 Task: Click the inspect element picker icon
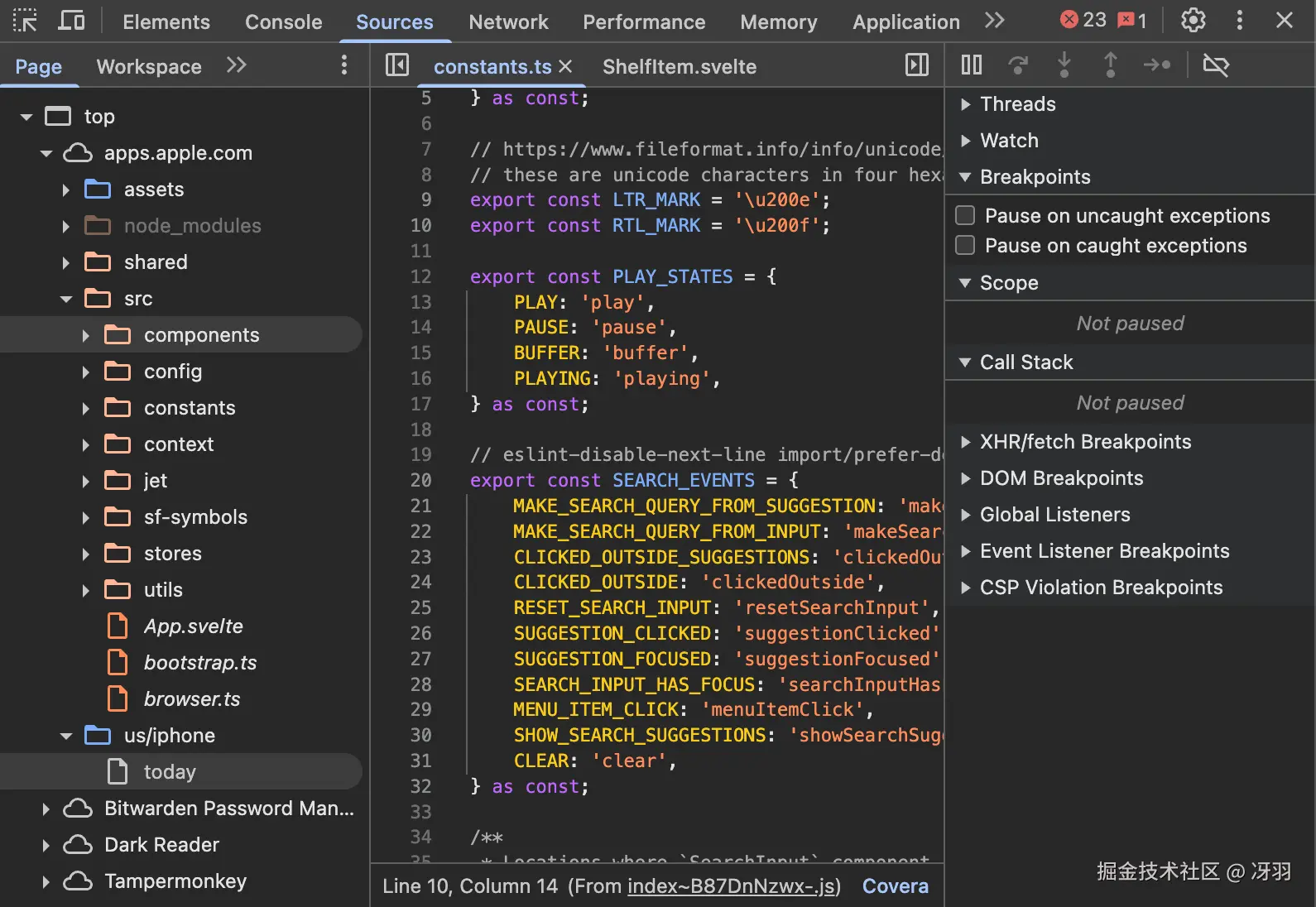pyautogui.click(x=25, y=21)
